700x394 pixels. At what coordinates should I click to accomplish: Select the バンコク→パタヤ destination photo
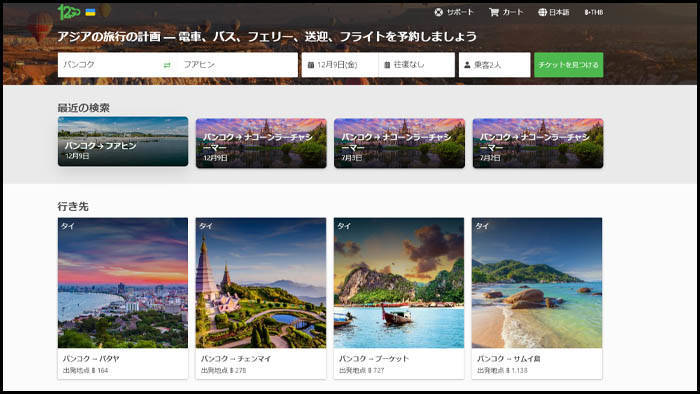123,283
